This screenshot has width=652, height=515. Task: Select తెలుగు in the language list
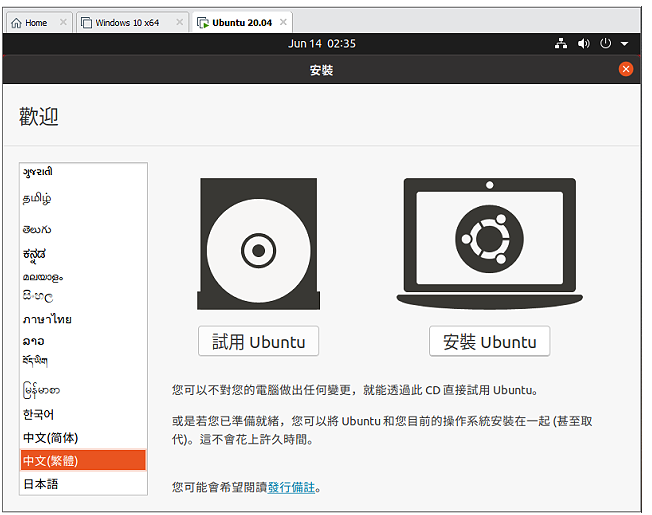83,229
